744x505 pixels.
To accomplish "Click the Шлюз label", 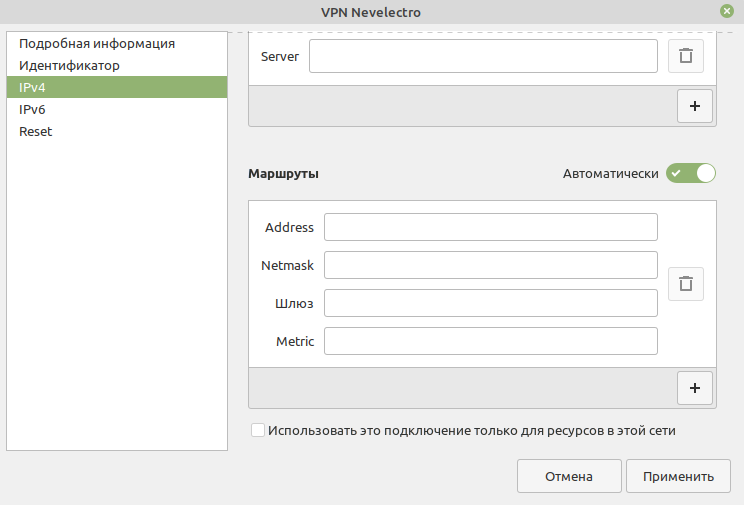I will (294, 303).
